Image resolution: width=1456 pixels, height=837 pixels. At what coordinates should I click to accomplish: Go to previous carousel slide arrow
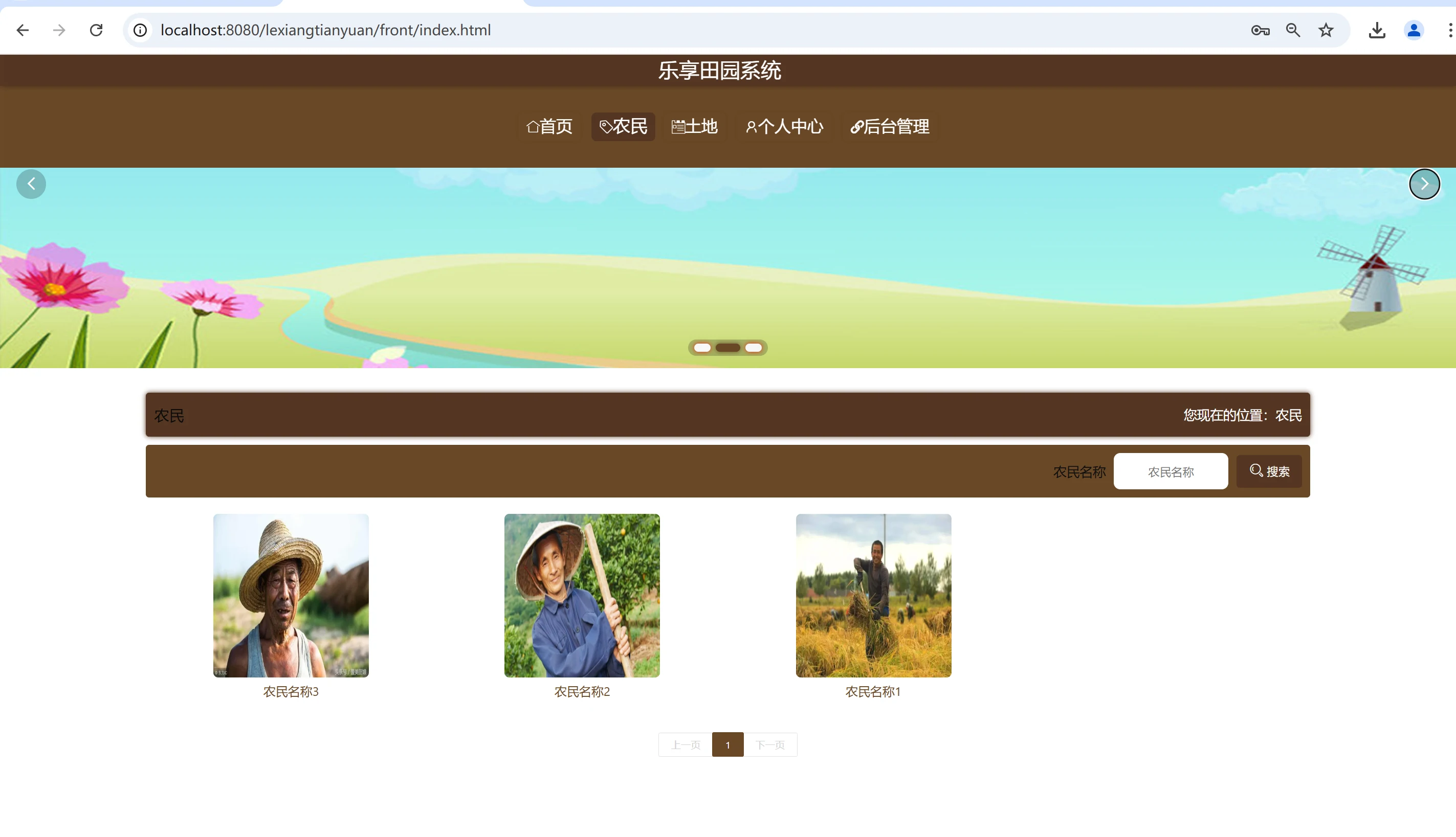pos(31,184)
